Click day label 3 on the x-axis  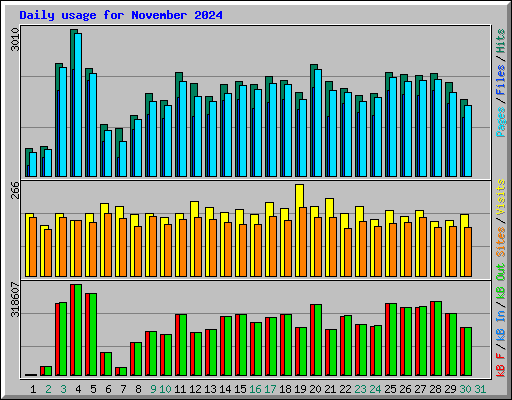(63, 389)
